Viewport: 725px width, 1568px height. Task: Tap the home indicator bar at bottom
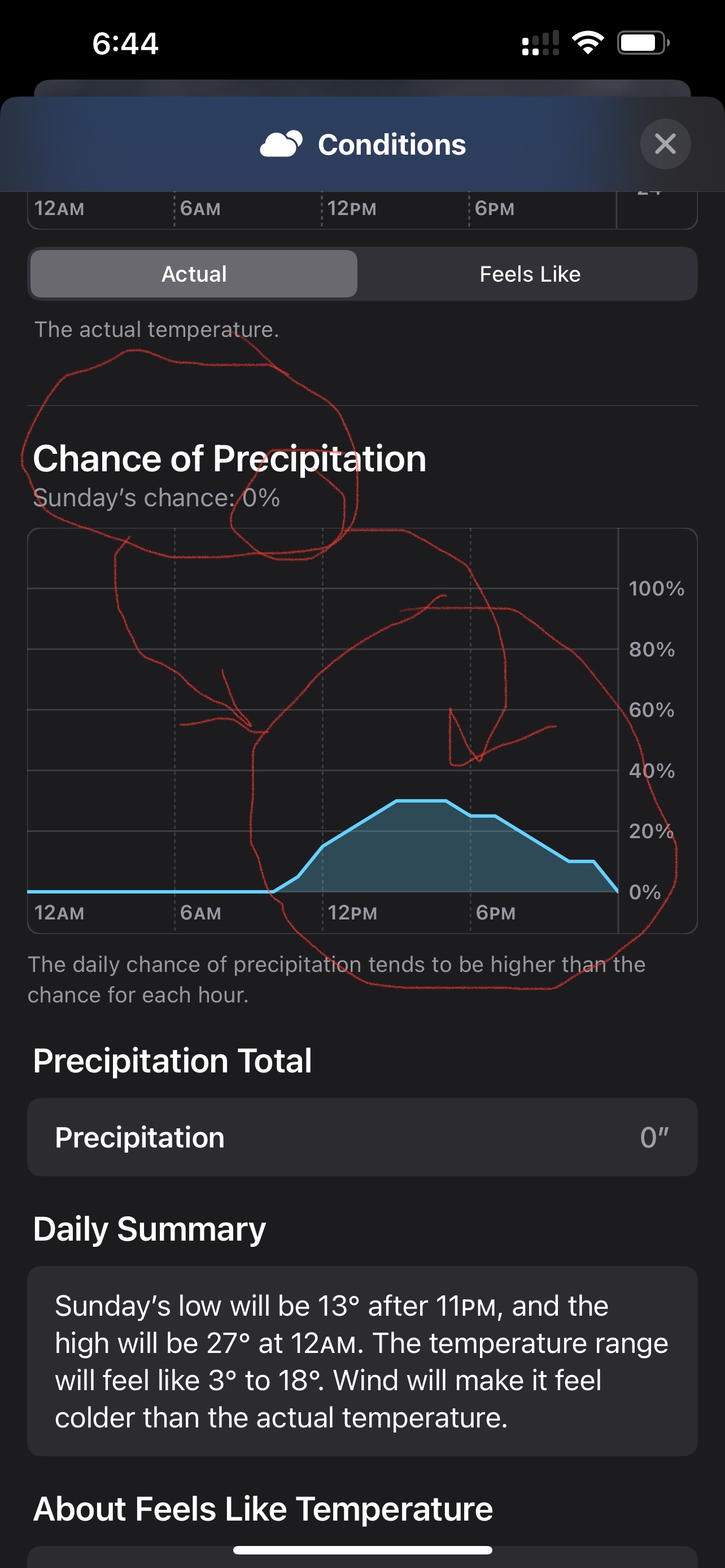(x=362, y=1550)
